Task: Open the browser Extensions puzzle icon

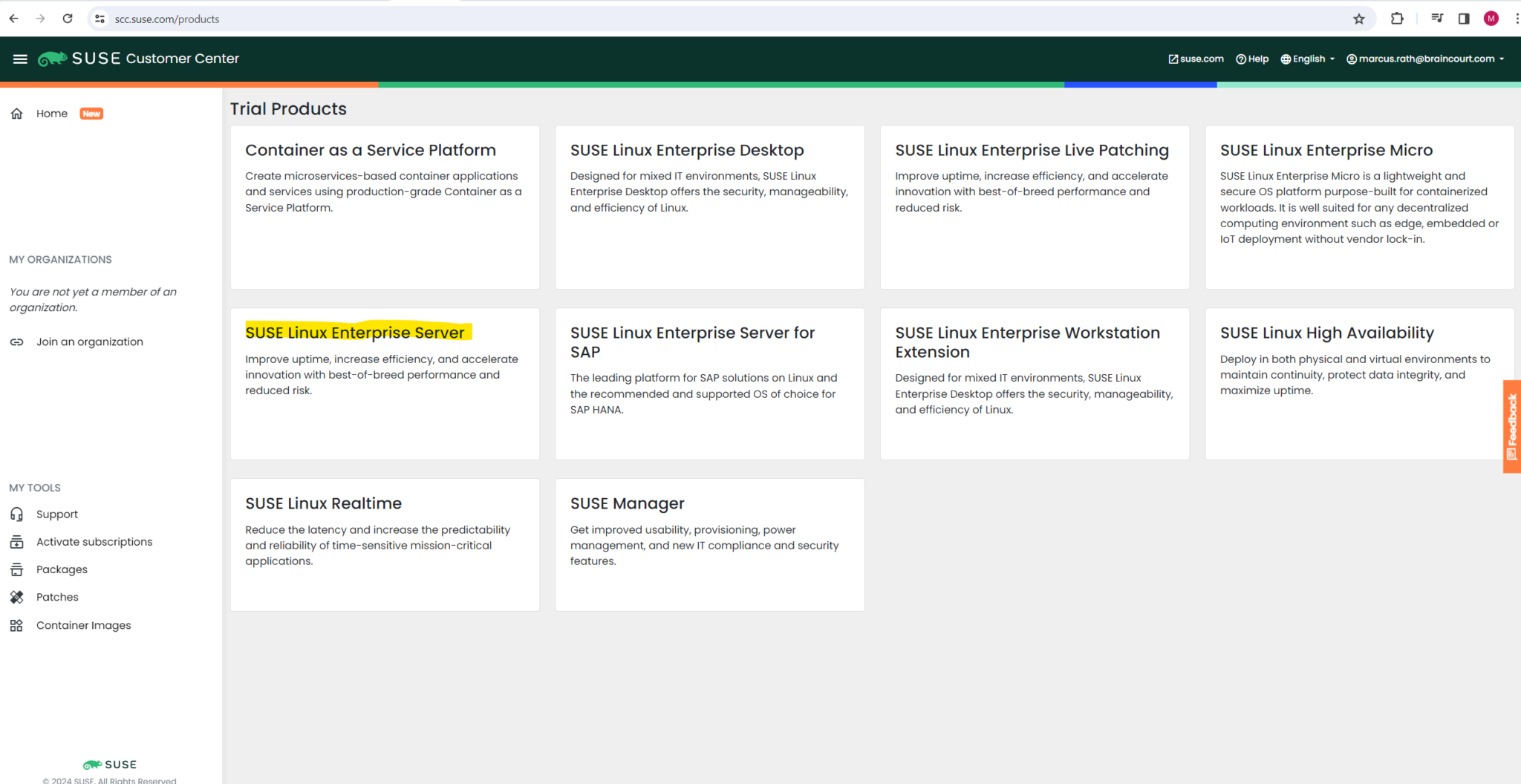Action: click(1397, 19)
